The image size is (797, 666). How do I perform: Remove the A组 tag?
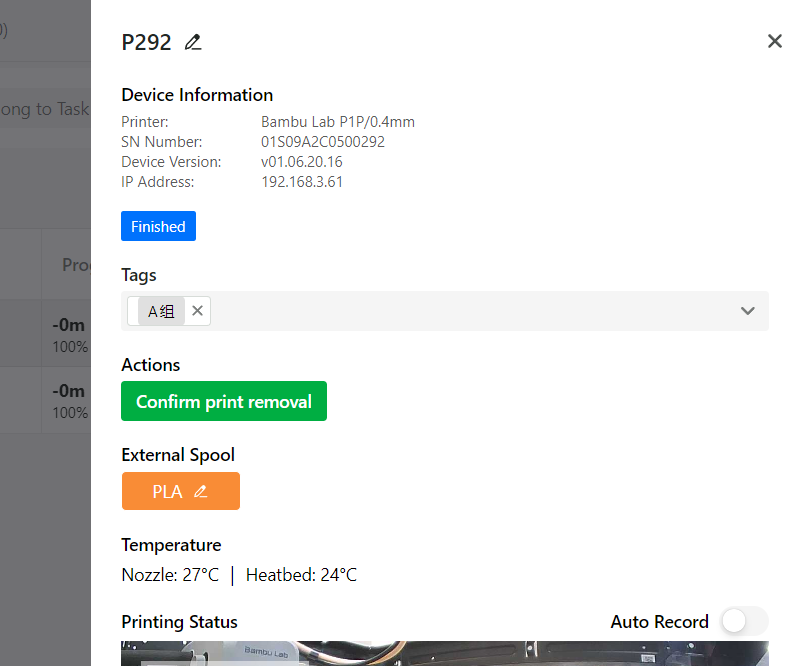coord(197,311)
